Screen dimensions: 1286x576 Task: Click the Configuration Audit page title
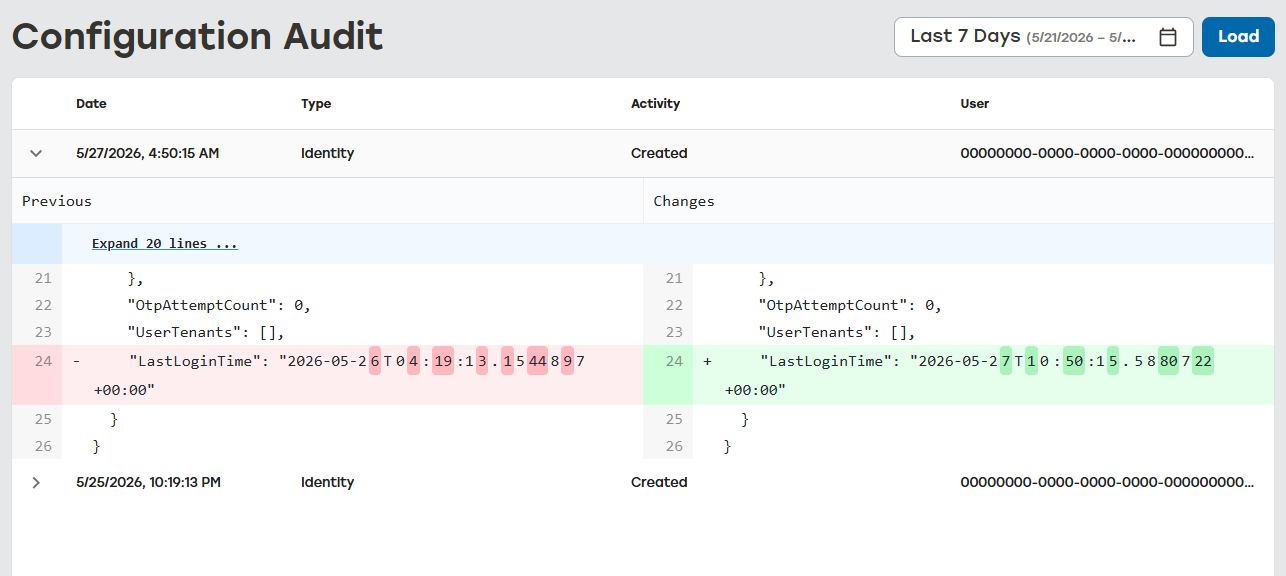tap(198, 37)
